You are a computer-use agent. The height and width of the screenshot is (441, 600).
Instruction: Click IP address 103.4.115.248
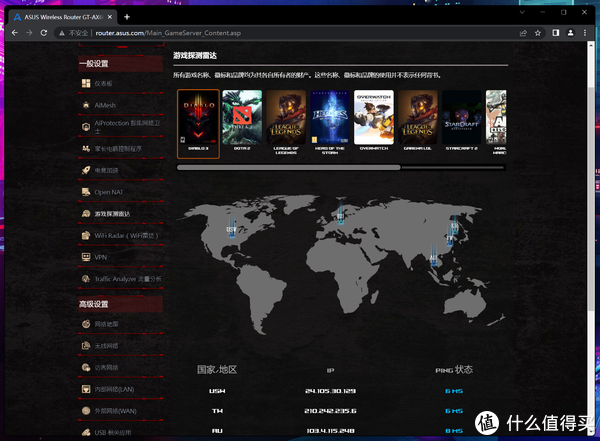[x=331, y=431]
